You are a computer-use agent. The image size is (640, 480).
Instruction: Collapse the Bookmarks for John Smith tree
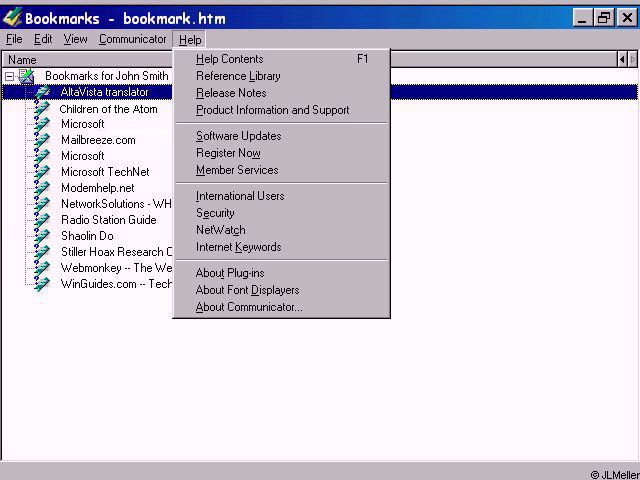pyautogui.click(x=9, y=76)
